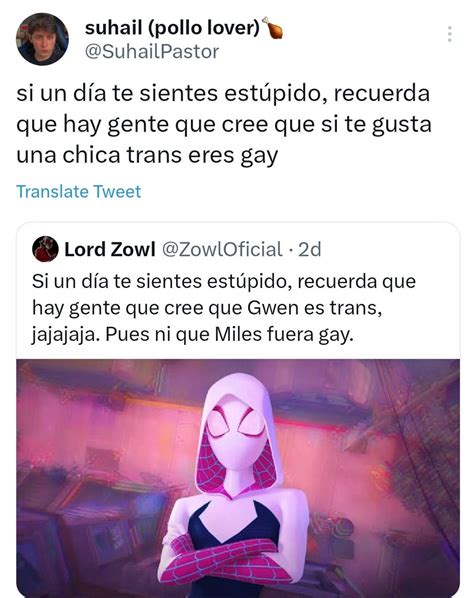Viewport: 474px width, 598px height.
Task: Open the @ZowlOficial handle
Action: [222, 249]
